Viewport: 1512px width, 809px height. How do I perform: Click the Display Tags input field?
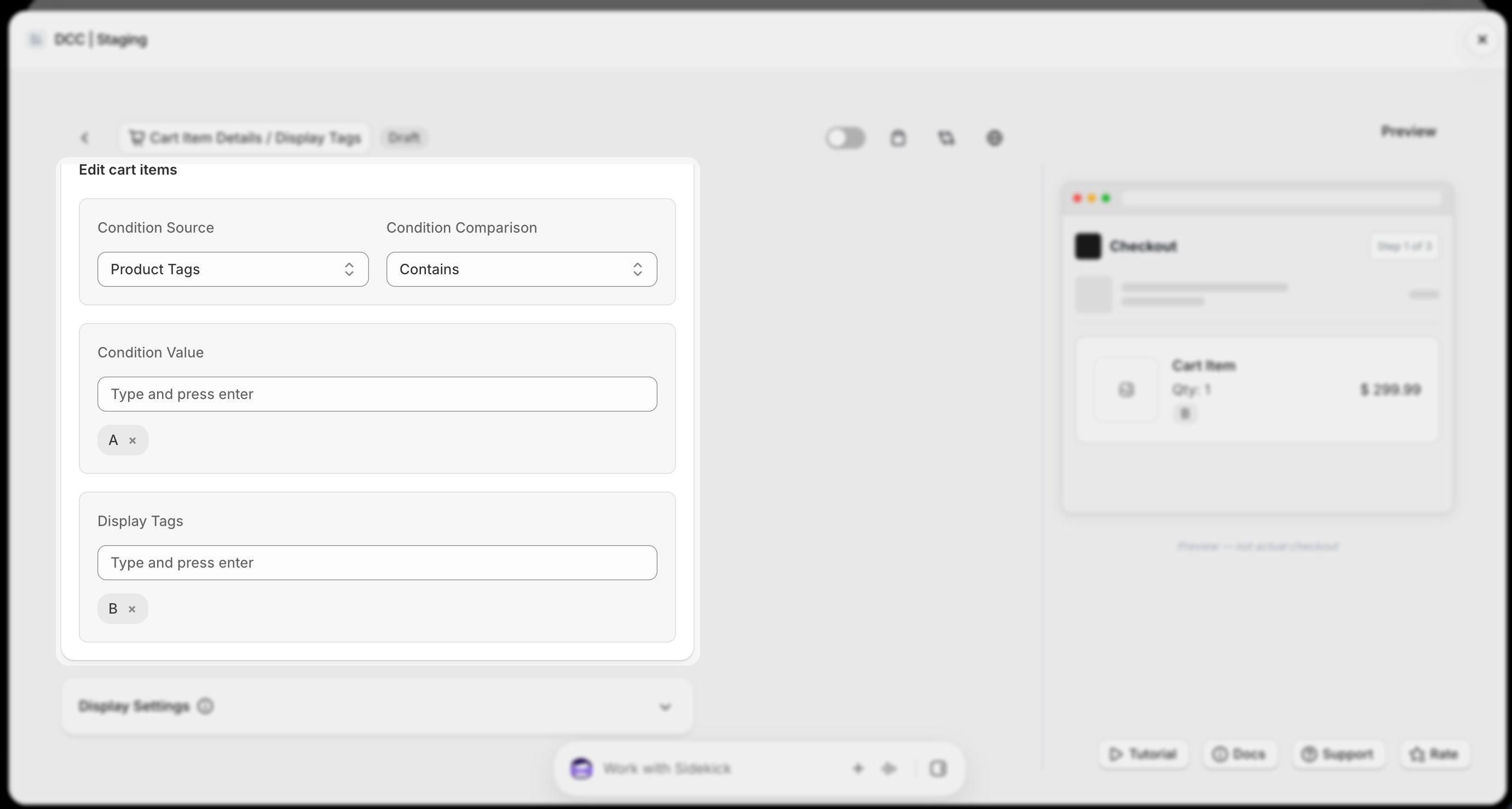pos(377,563)
